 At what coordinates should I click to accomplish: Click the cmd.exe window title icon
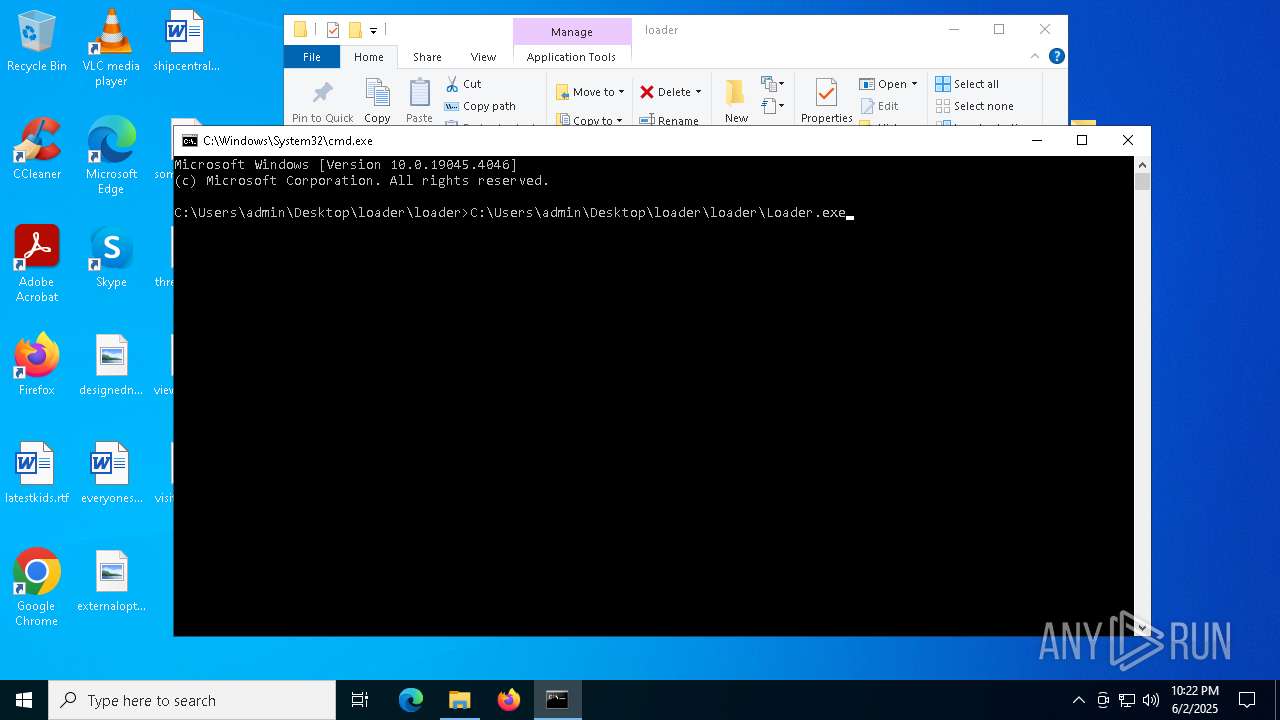pos(189,141)
